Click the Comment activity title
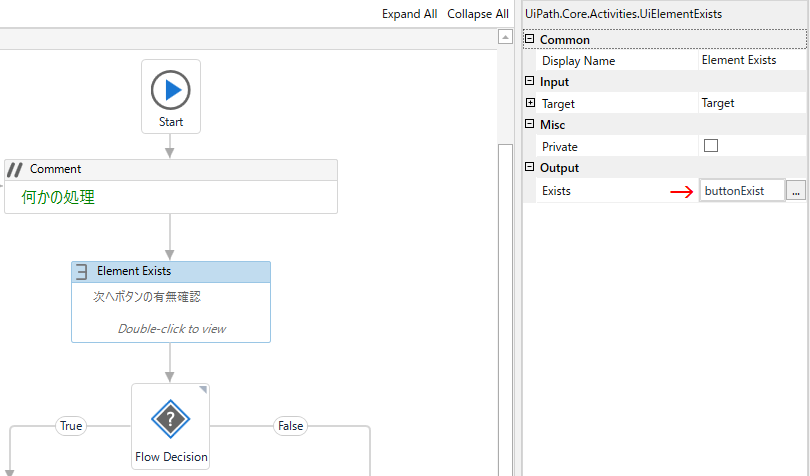 click(55, 169)
